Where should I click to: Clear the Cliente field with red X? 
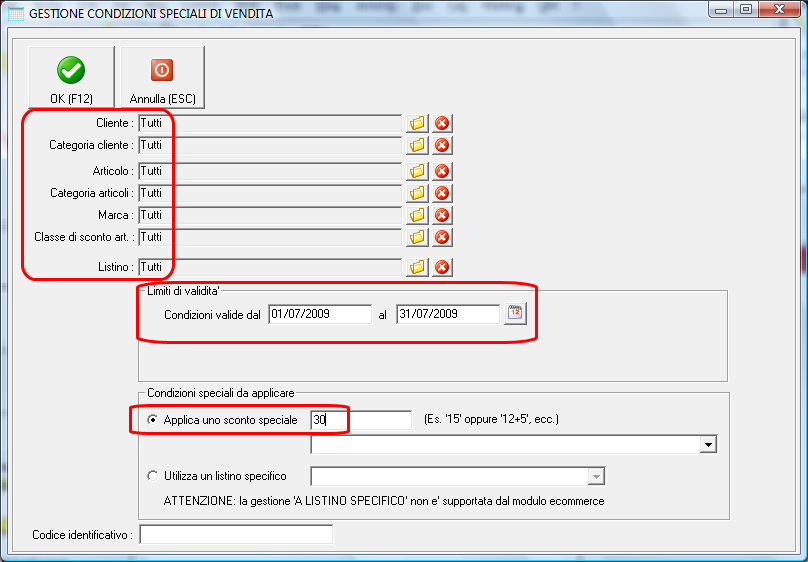pyautogui.click(x=442, y=123)
